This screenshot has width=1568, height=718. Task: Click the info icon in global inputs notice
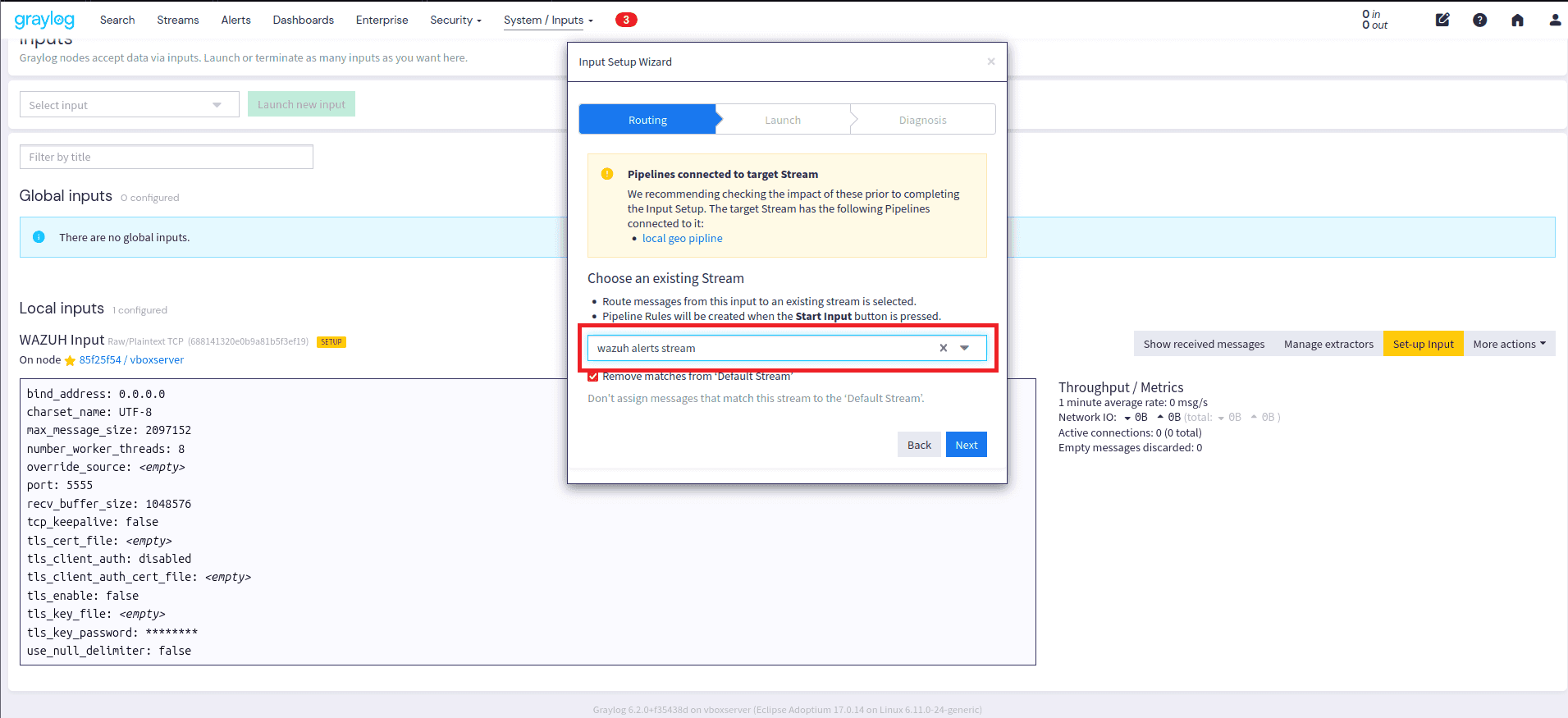tap(39, 237)
